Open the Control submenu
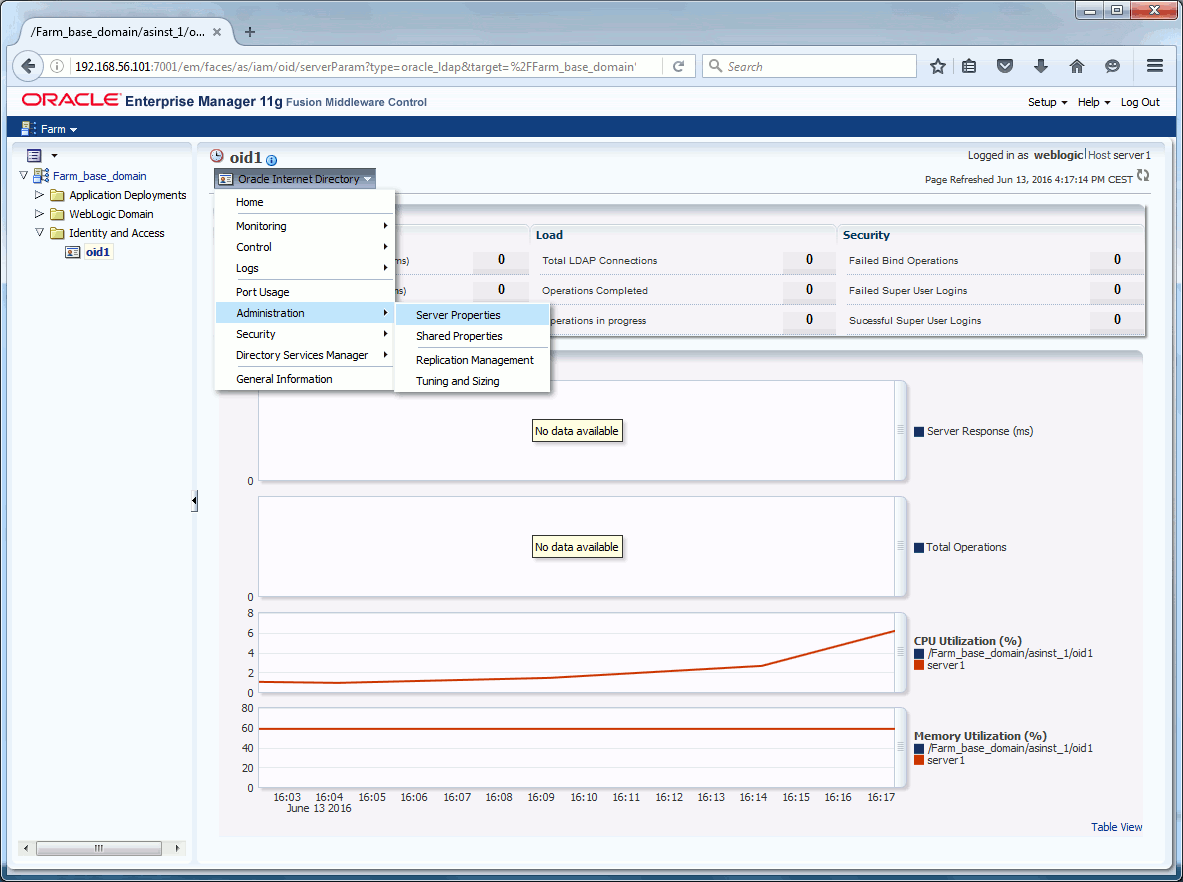The height and width of the screenshot is (882, 1183). pyautogui.click(x=305, y=247)
